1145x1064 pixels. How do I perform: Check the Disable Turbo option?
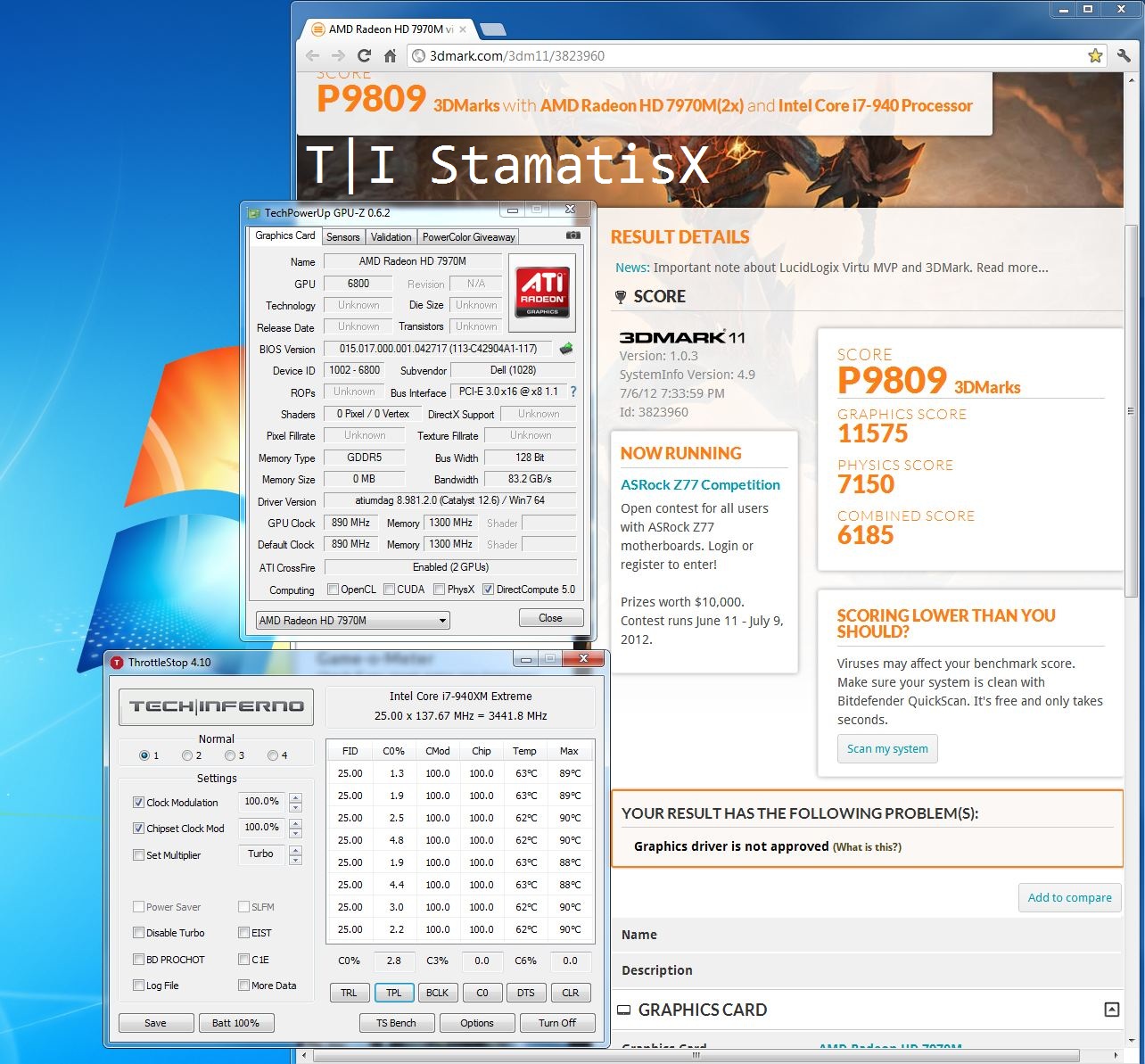tap(138, 933)
